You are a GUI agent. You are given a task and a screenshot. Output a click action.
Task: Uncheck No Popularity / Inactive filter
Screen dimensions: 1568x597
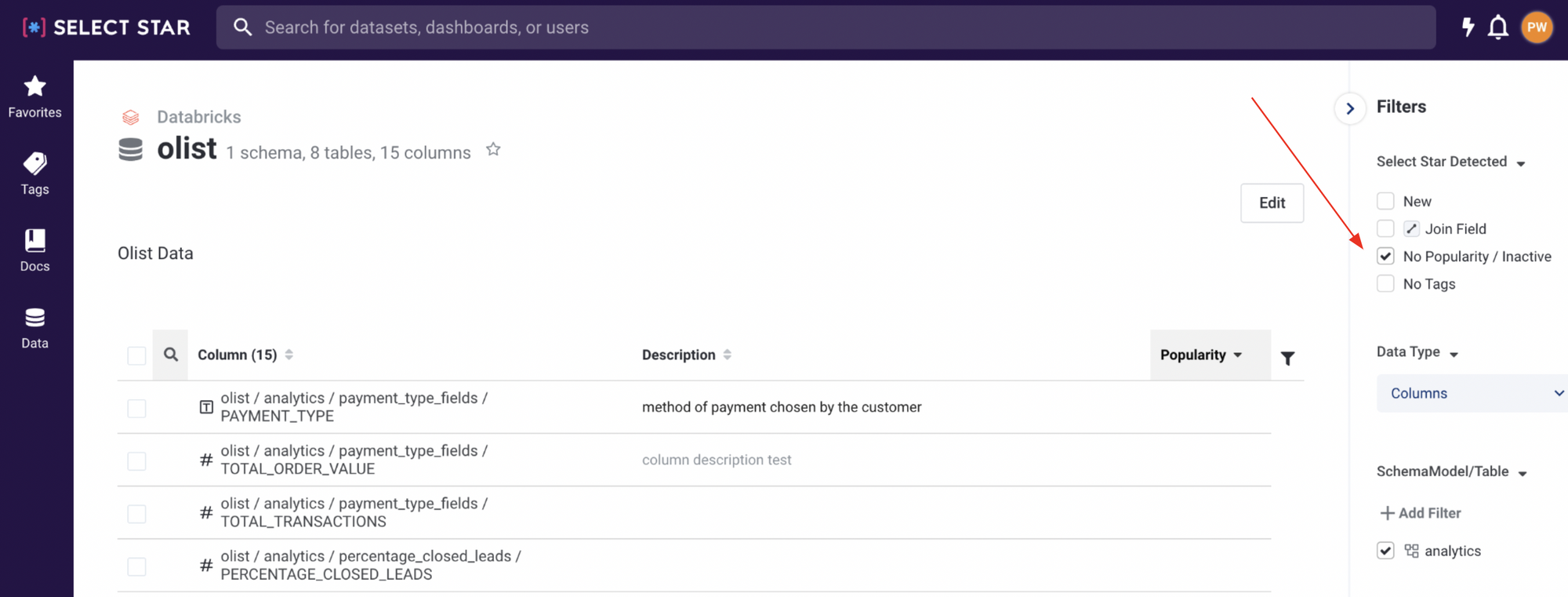1385,257
